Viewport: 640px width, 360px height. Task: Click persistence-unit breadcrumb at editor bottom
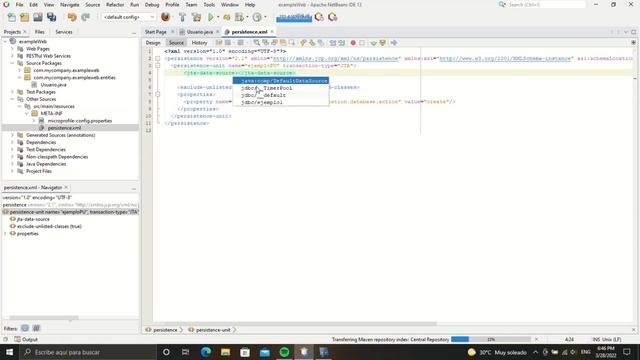point(213,330)
